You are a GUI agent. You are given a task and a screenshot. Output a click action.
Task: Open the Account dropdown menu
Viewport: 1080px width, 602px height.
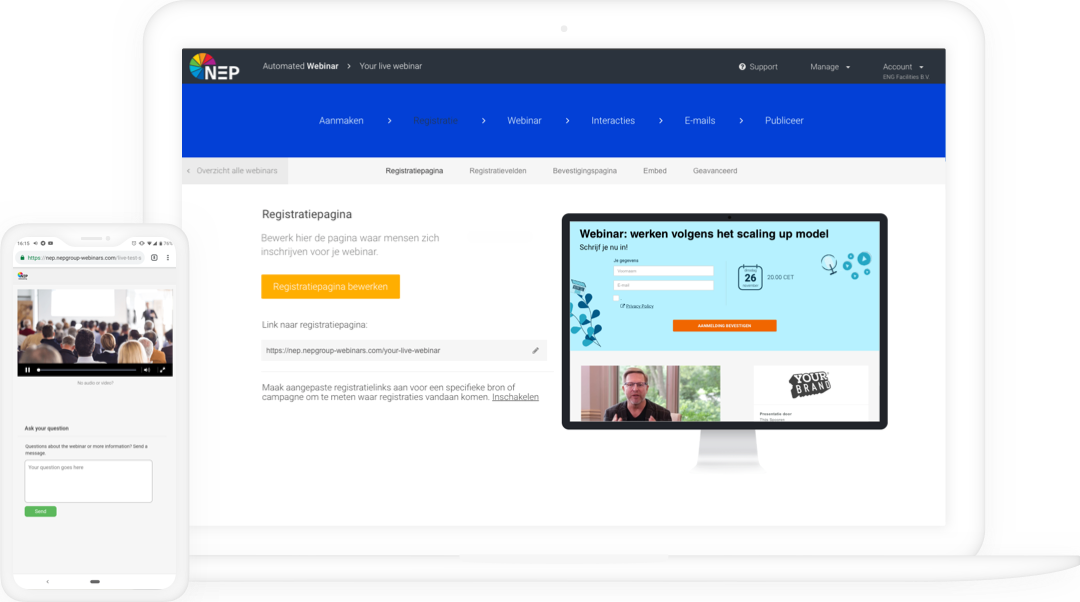click(903, 67)
